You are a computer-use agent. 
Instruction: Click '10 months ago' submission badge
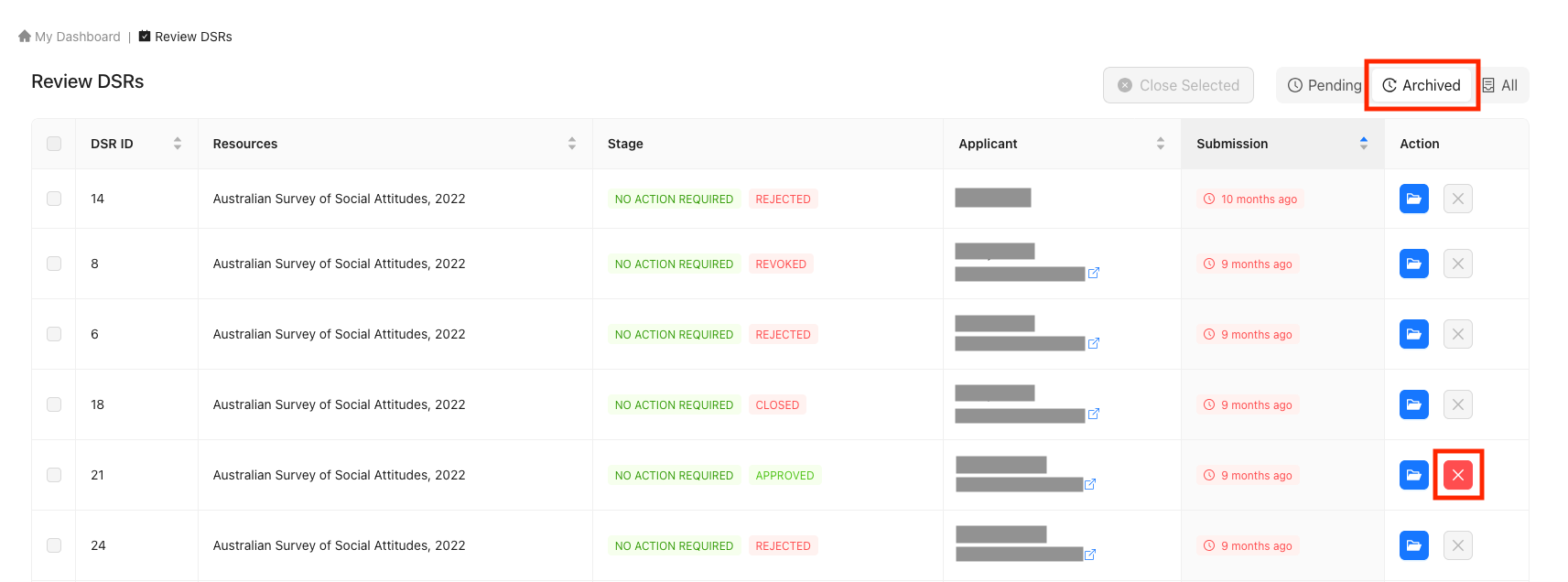click(x=1250, y=199)
